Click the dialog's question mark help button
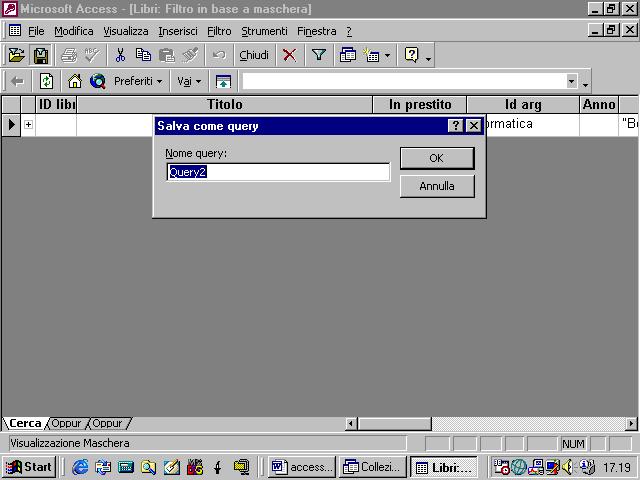640x480 pixels. coord(456,126)
